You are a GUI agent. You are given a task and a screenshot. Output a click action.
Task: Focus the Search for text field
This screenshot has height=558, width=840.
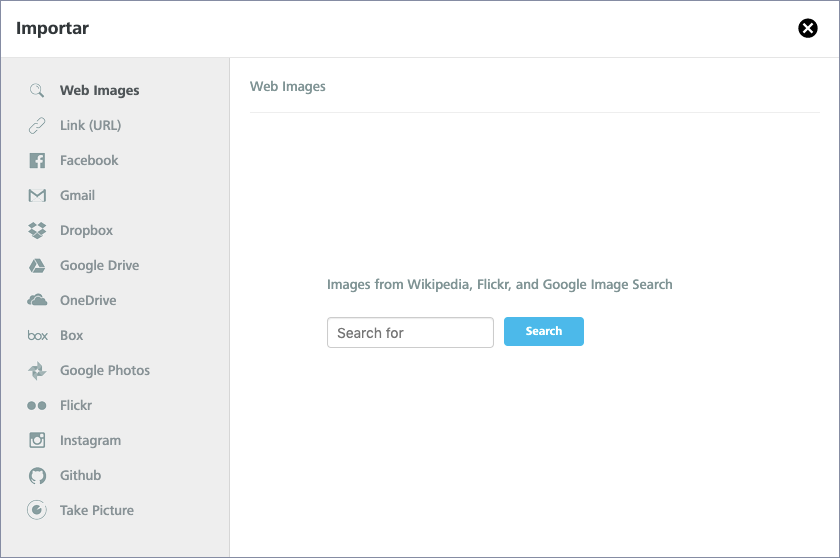[410, 333]
